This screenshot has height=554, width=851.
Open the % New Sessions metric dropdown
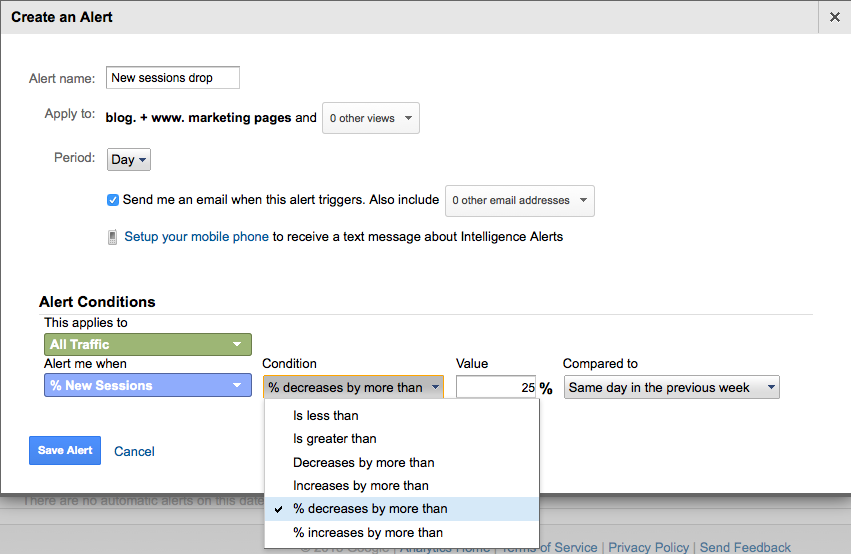coord(148,385)
